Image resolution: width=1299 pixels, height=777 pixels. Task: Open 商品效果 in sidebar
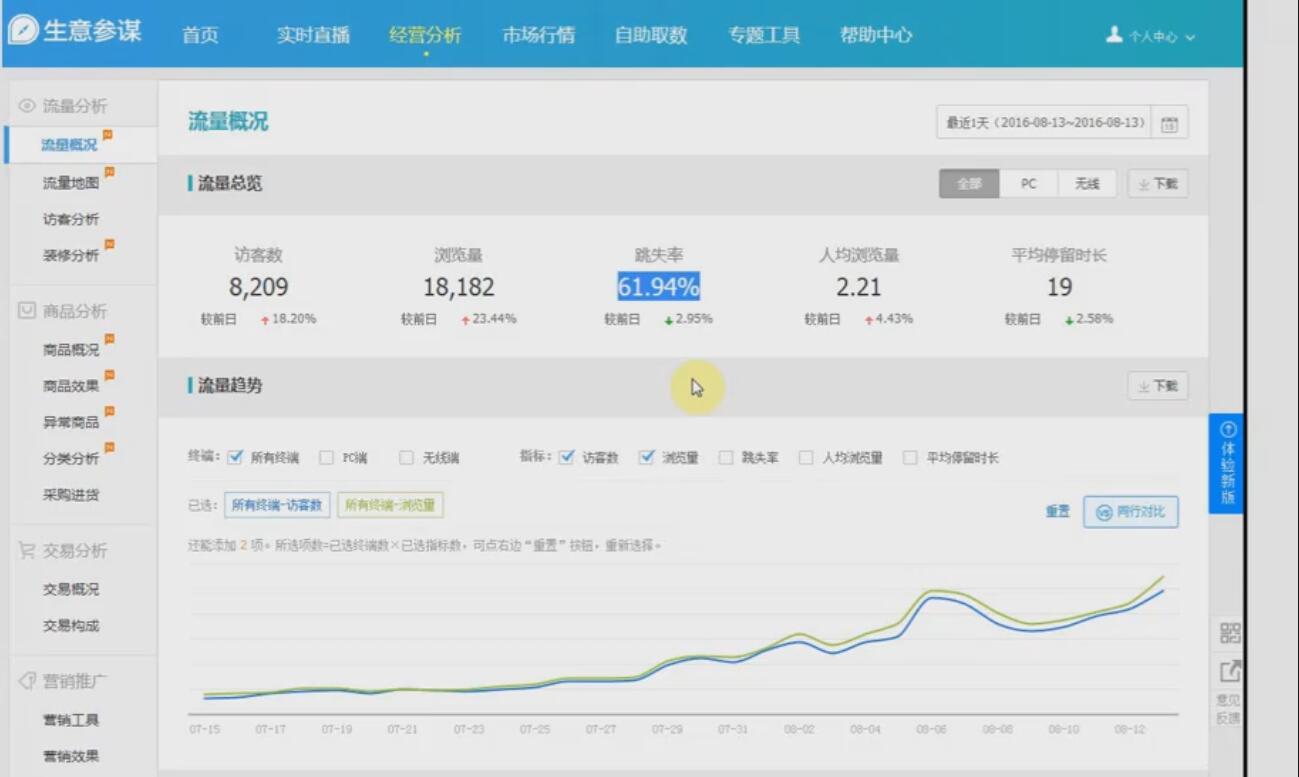(x=70, y=386)
